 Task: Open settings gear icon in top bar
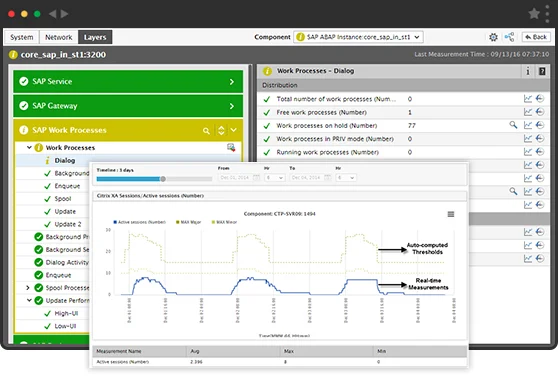(x=493, y=37)
